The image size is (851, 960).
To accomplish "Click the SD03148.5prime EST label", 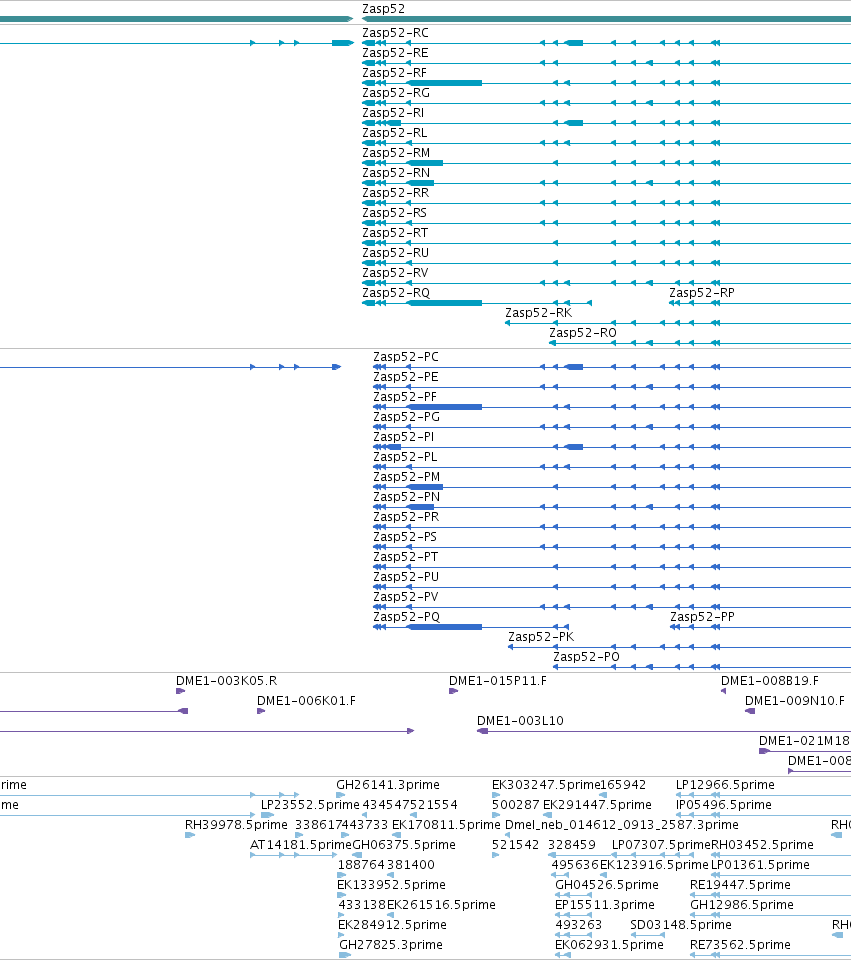I will pos(681,925).
